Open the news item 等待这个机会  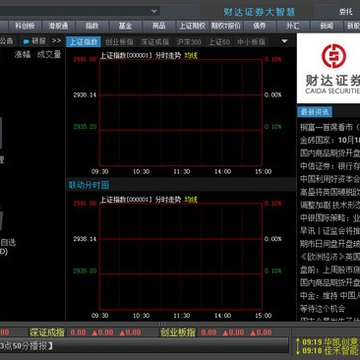coord(322,309)
